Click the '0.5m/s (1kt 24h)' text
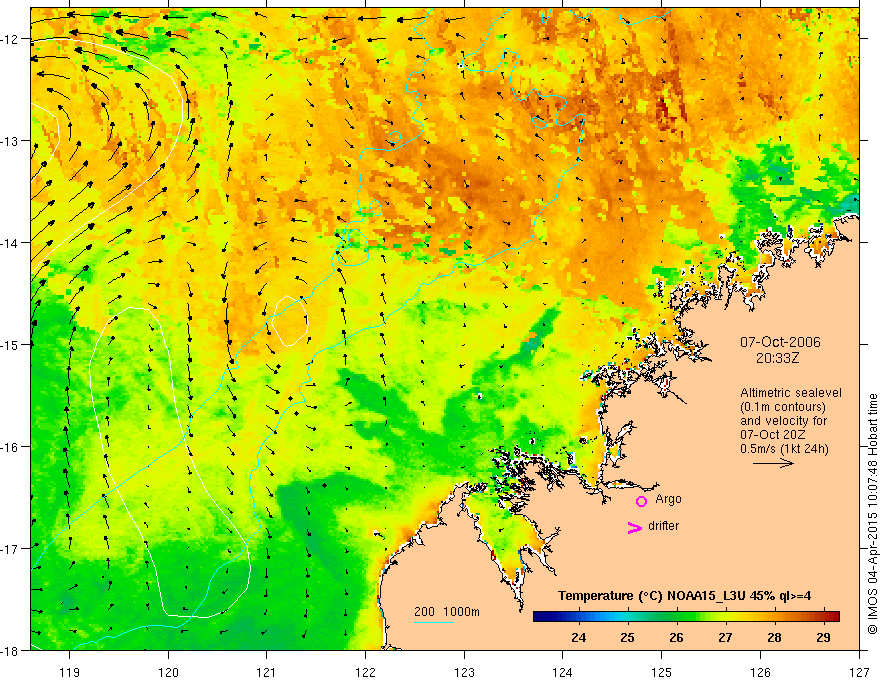880x680 pixels. [x=784, y=449]
